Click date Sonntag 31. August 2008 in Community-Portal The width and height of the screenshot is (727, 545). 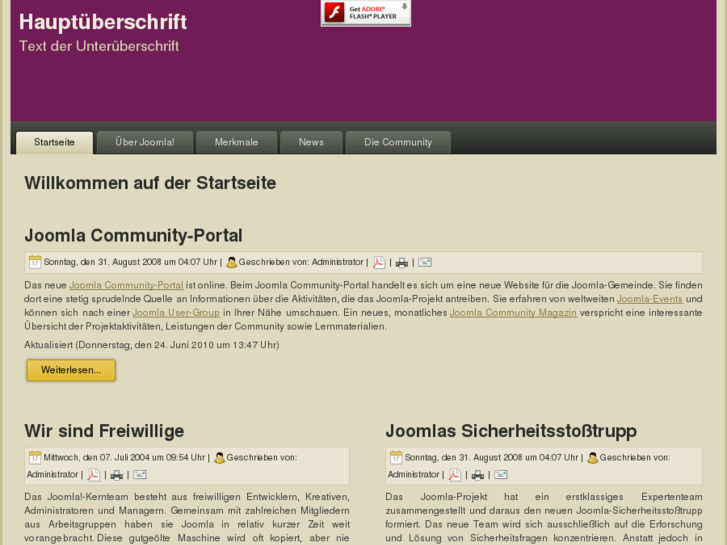[130, 262]
